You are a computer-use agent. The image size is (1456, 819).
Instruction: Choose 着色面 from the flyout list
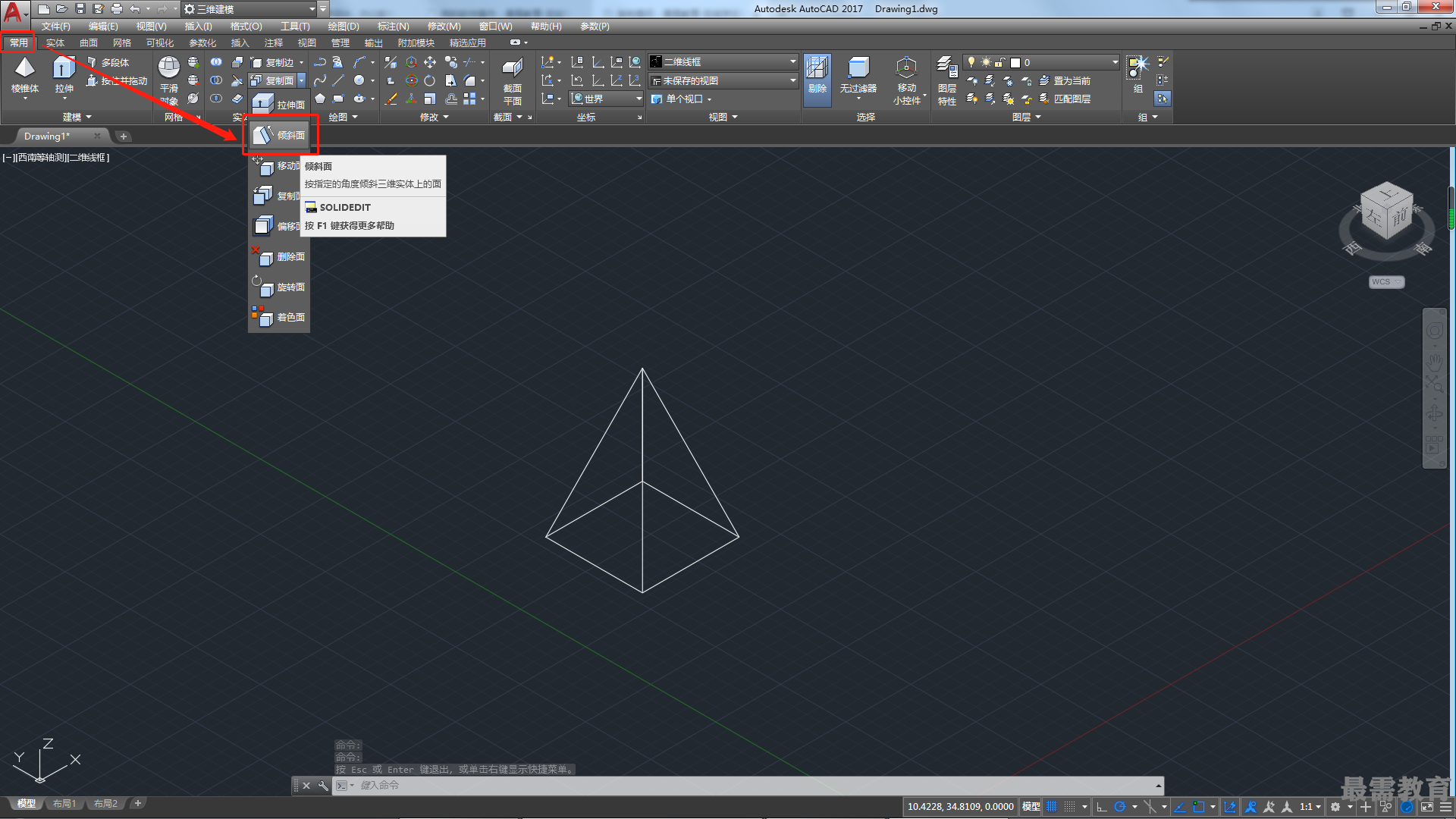click(279, 318)
